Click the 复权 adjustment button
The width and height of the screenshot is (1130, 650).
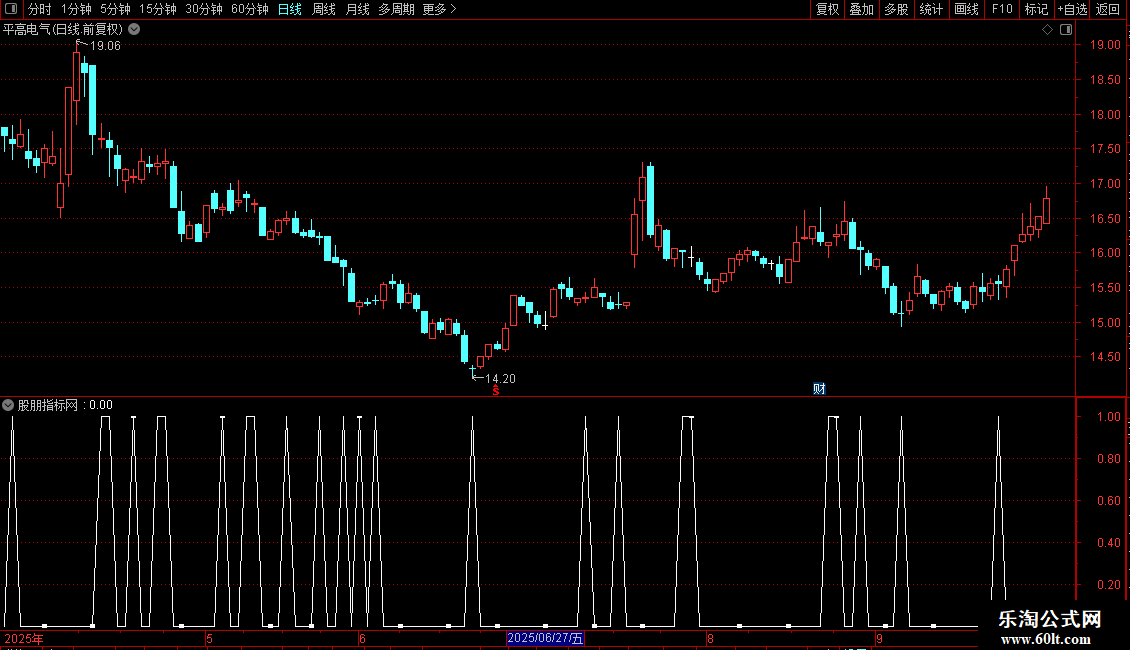pyautogui.click(x=827, y=9)
